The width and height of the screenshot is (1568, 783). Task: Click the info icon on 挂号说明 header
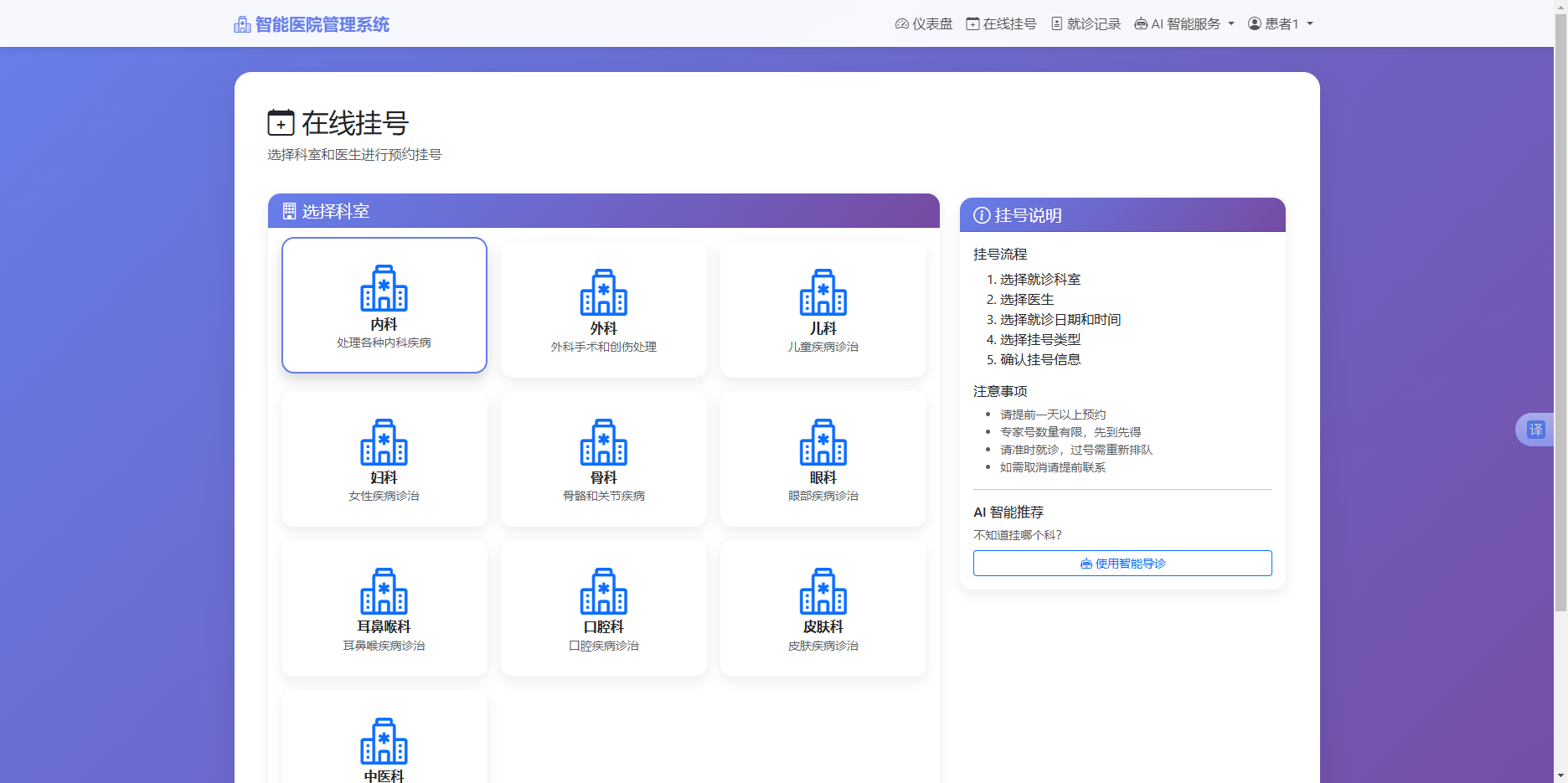tap(981, 215)
